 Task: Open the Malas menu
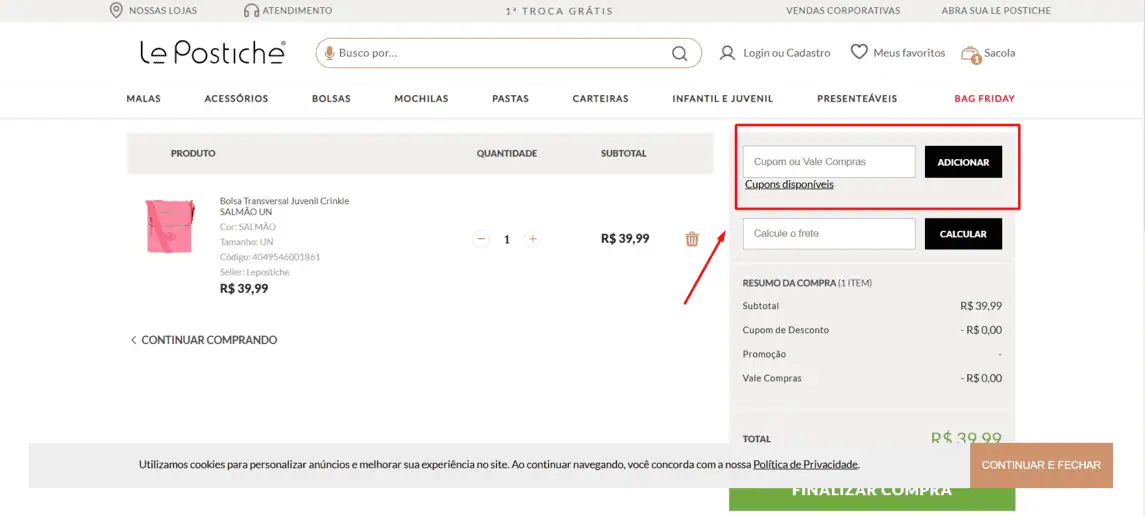pos(143,99)
